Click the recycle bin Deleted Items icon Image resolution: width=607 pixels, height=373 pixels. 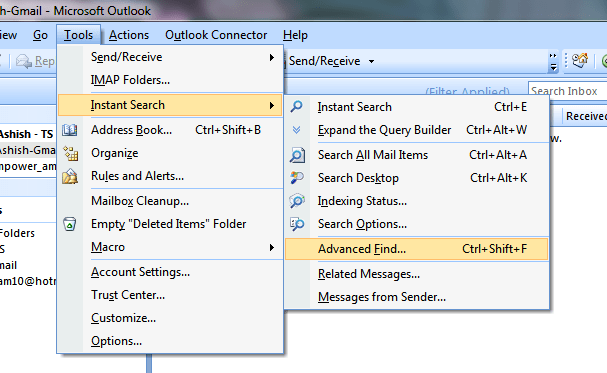pyautogui.click(x=70, y=224)
